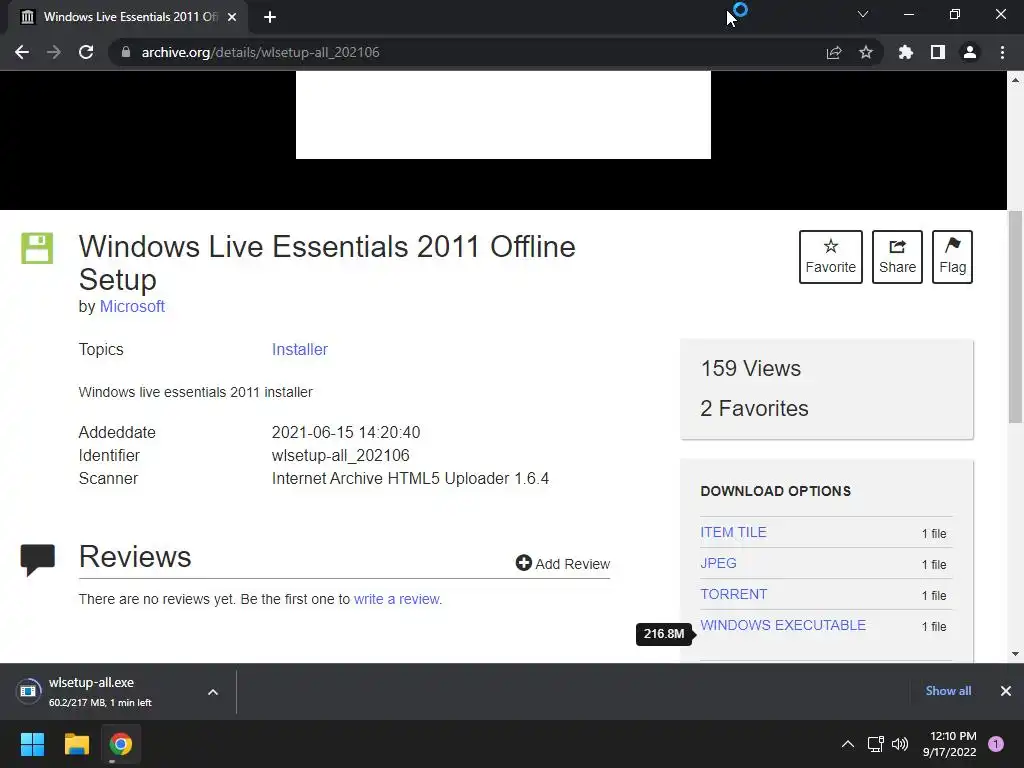Click the network tray icon
1024x768 pixels.
(x=875, y=744)
